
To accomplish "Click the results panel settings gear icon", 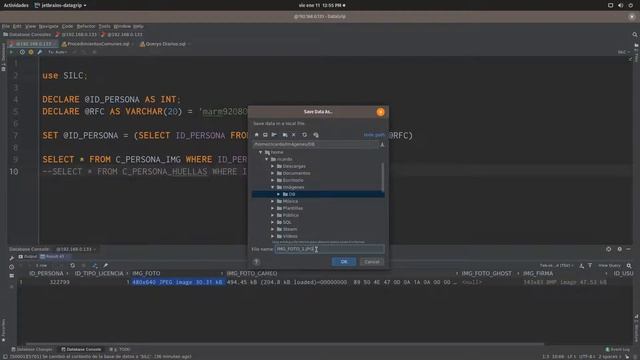I will tap(620, 249).
